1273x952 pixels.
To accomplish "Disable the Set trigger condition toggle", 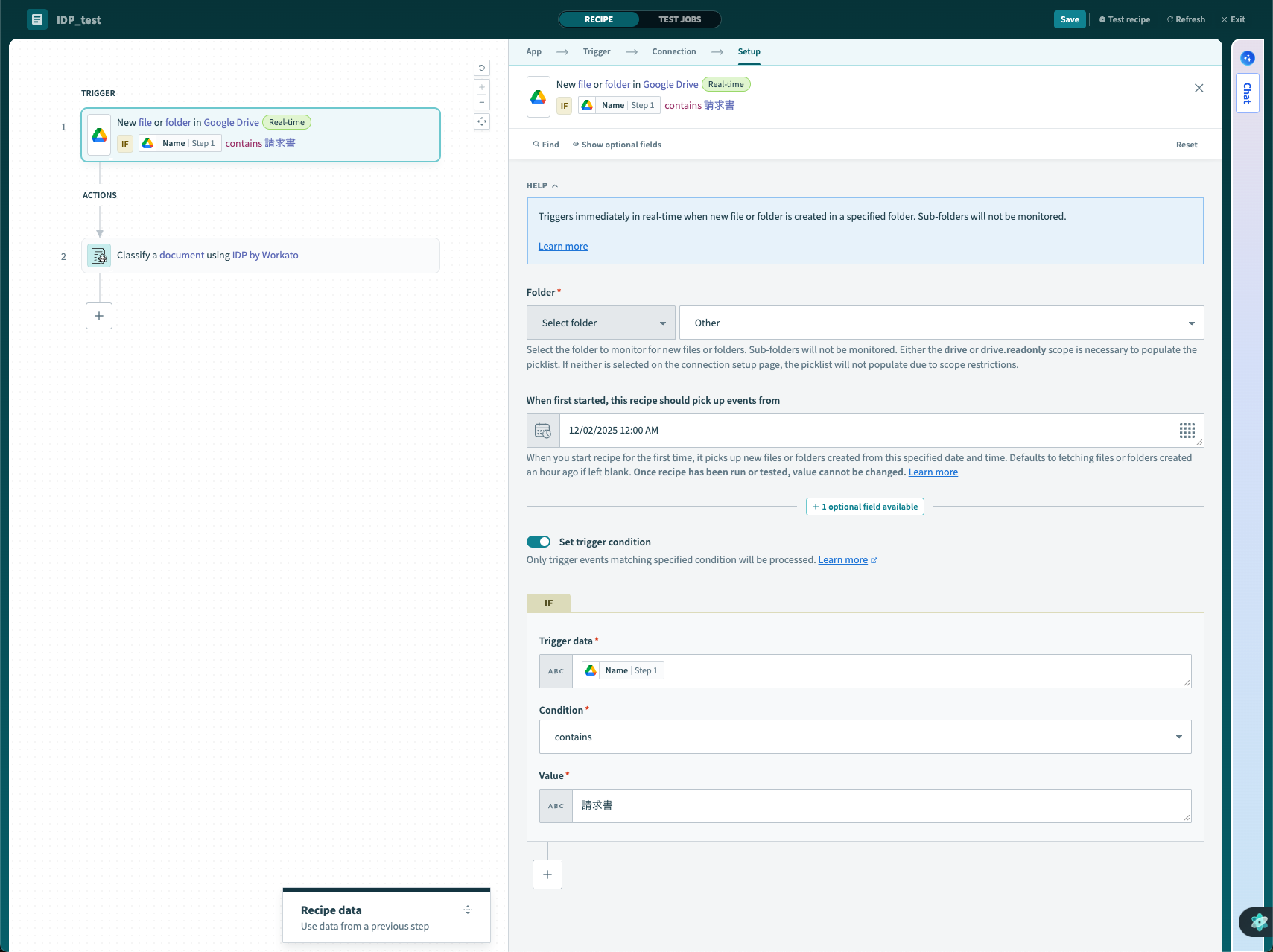I will (x=539, y=542).
